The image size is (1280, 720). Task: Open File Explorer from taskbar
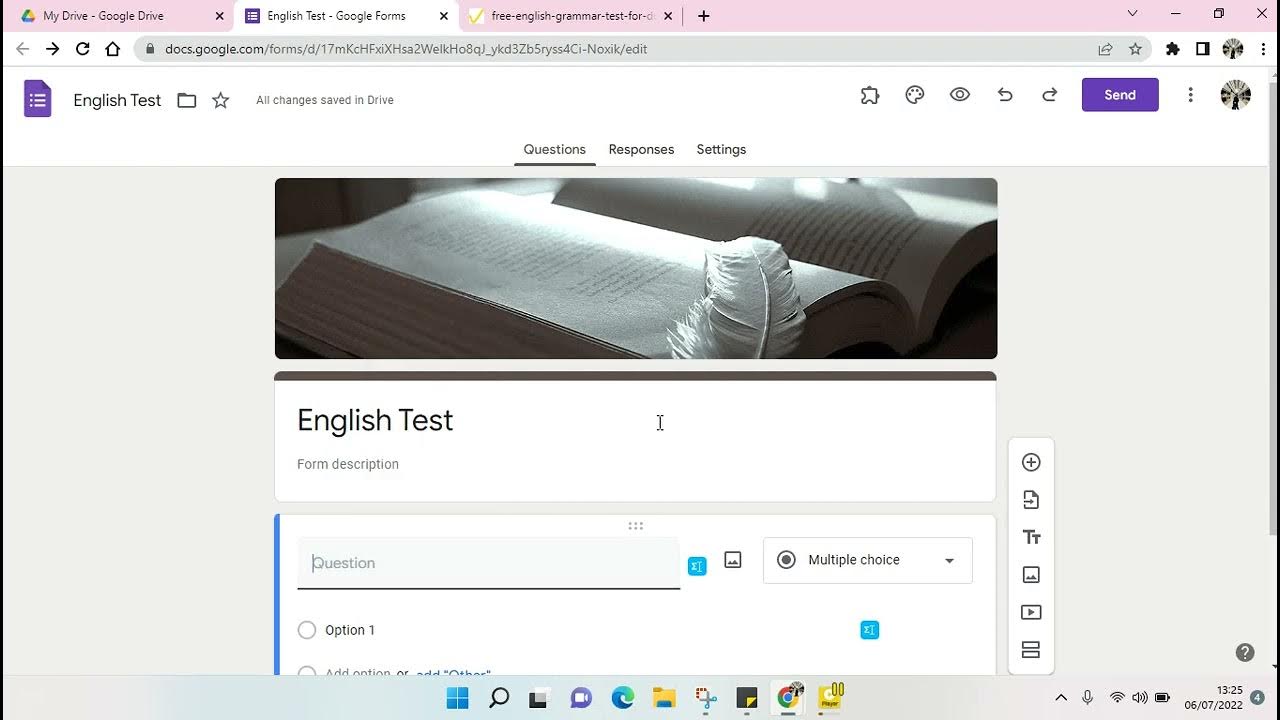tap(664, 697)
